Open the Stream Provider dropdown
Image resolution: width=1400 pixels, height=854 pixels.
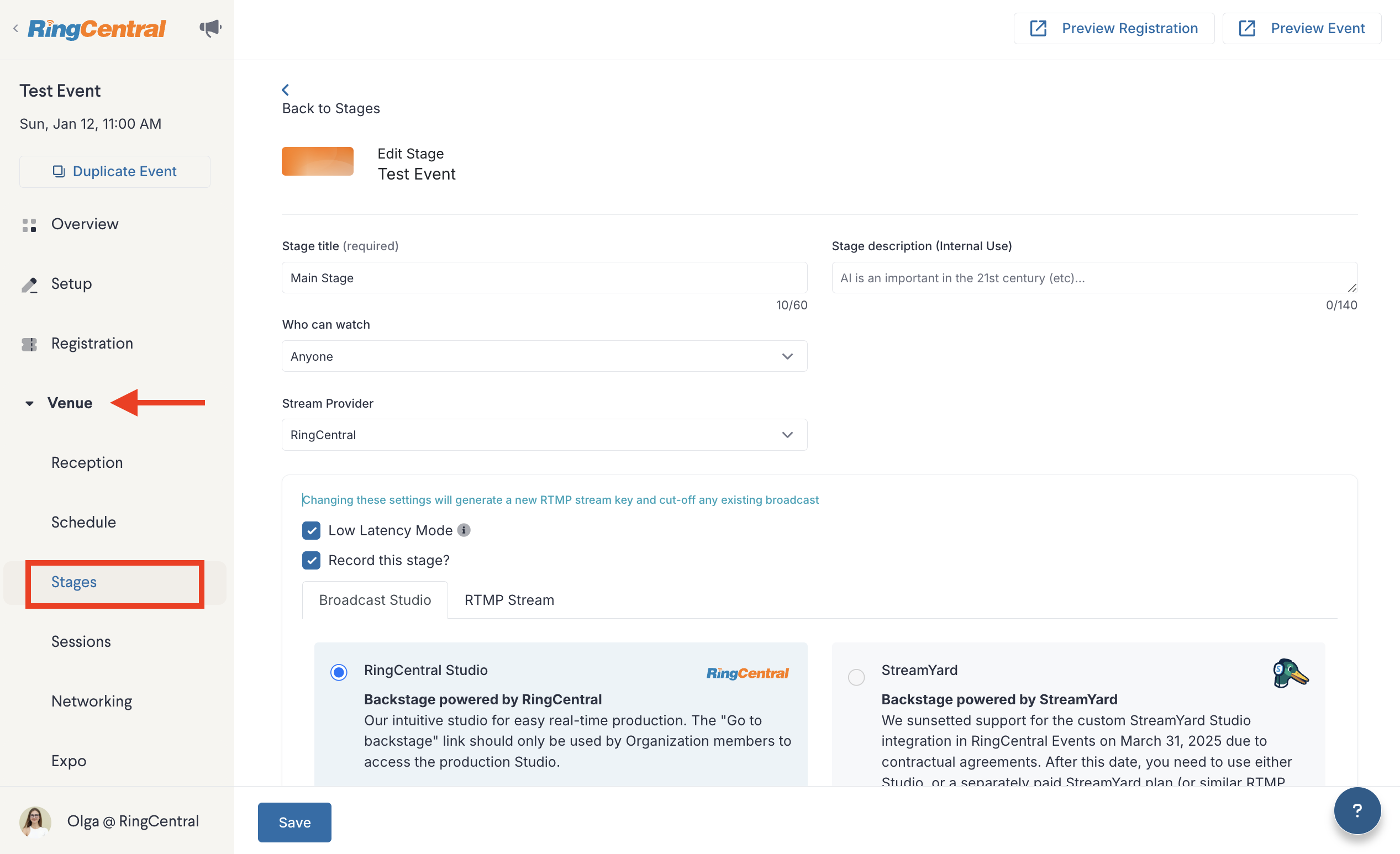coord(544,435)
